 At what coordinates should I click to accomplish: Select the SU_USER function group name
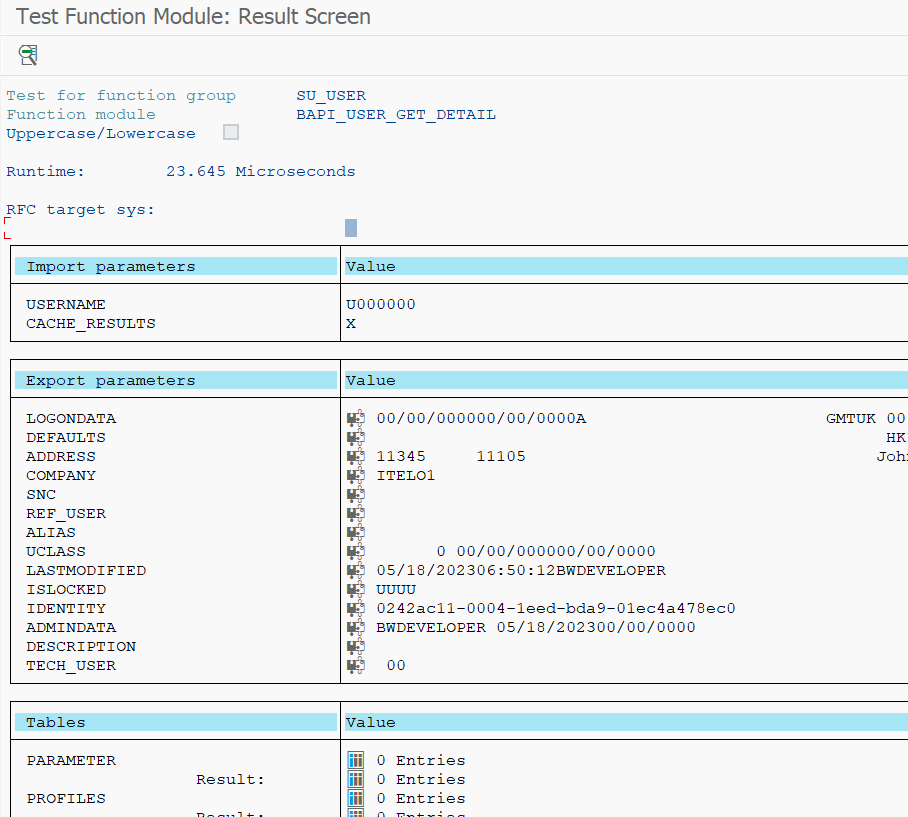click(331, 95)
